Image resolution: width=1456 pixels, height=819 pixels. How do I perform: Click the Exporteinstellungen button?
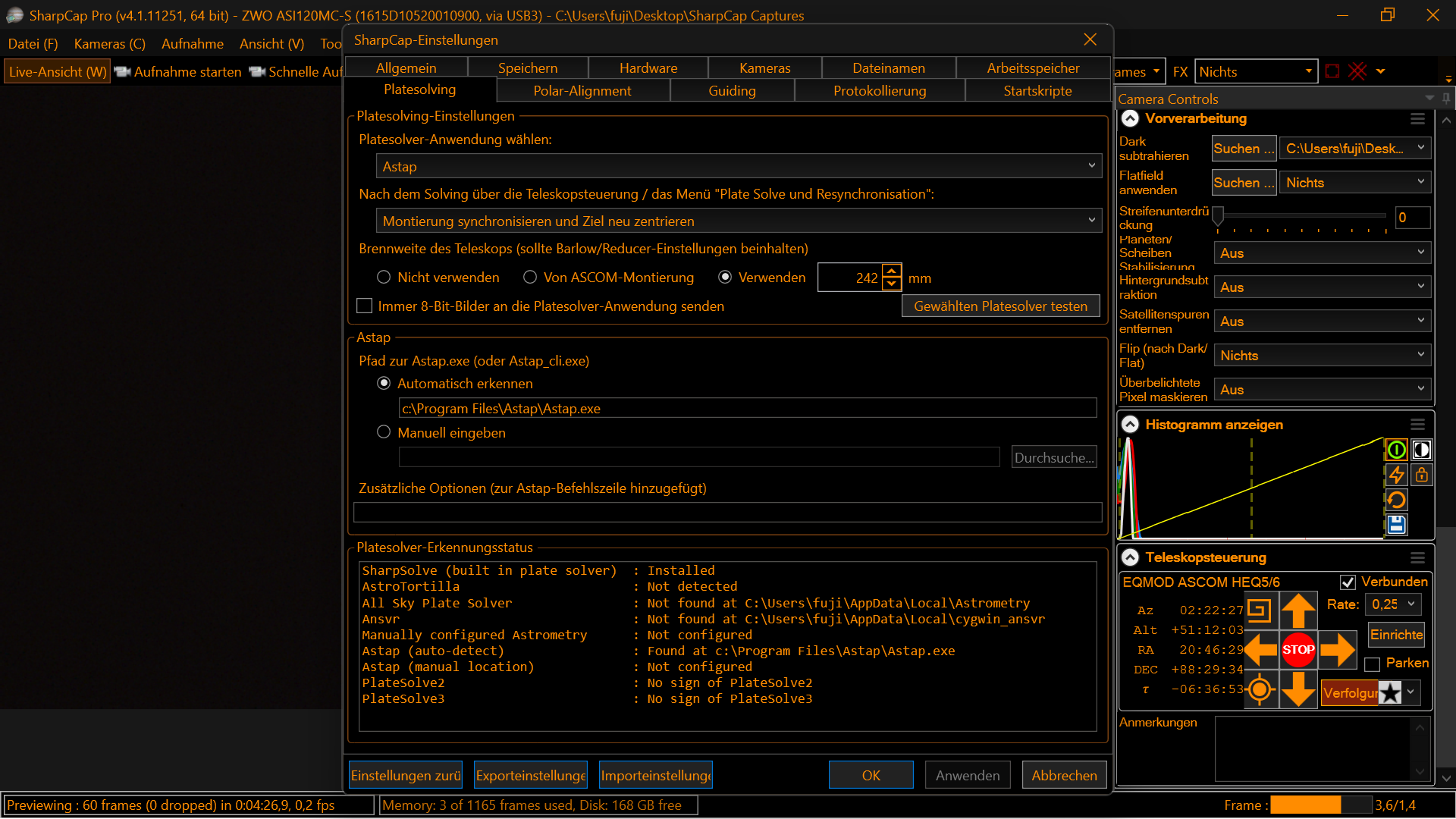click(x=531, y=775)
